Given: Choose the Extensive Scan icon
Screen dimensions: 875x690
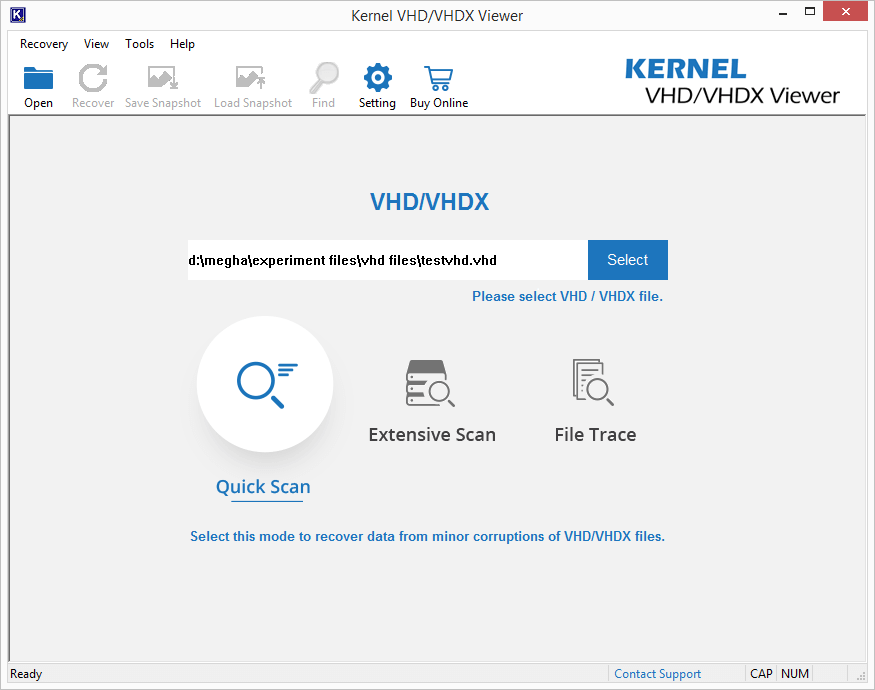Looking at the screenshot, I should coord(430,383).
